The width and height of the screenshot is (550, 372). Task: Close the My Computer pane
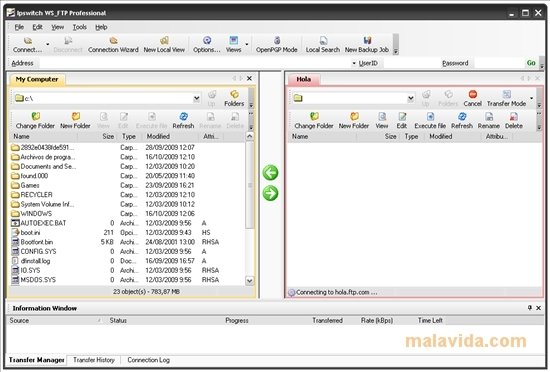point(249,79)
